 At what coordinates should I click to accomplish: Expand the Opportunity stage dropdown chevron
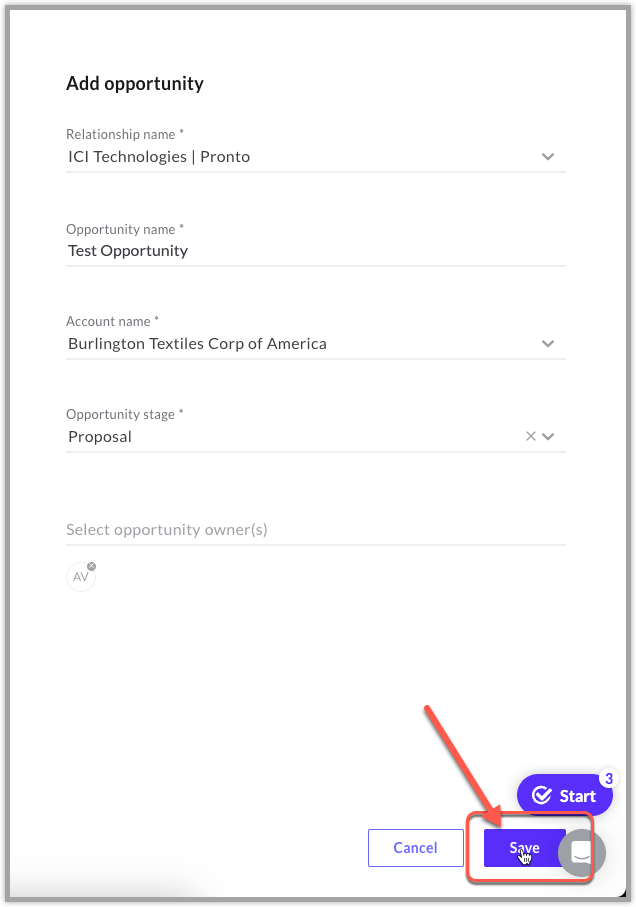point(548,436)
